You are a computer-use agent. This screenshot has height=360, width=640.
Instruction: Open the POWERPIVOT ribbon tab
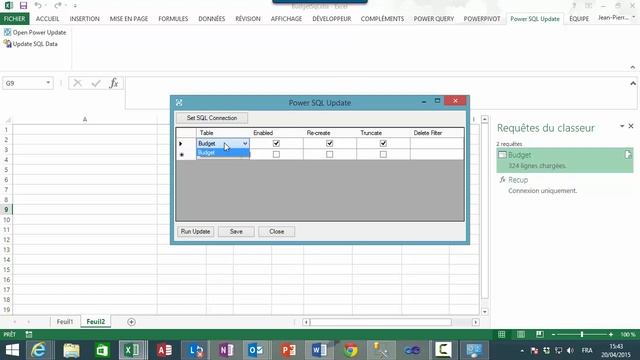482,19
